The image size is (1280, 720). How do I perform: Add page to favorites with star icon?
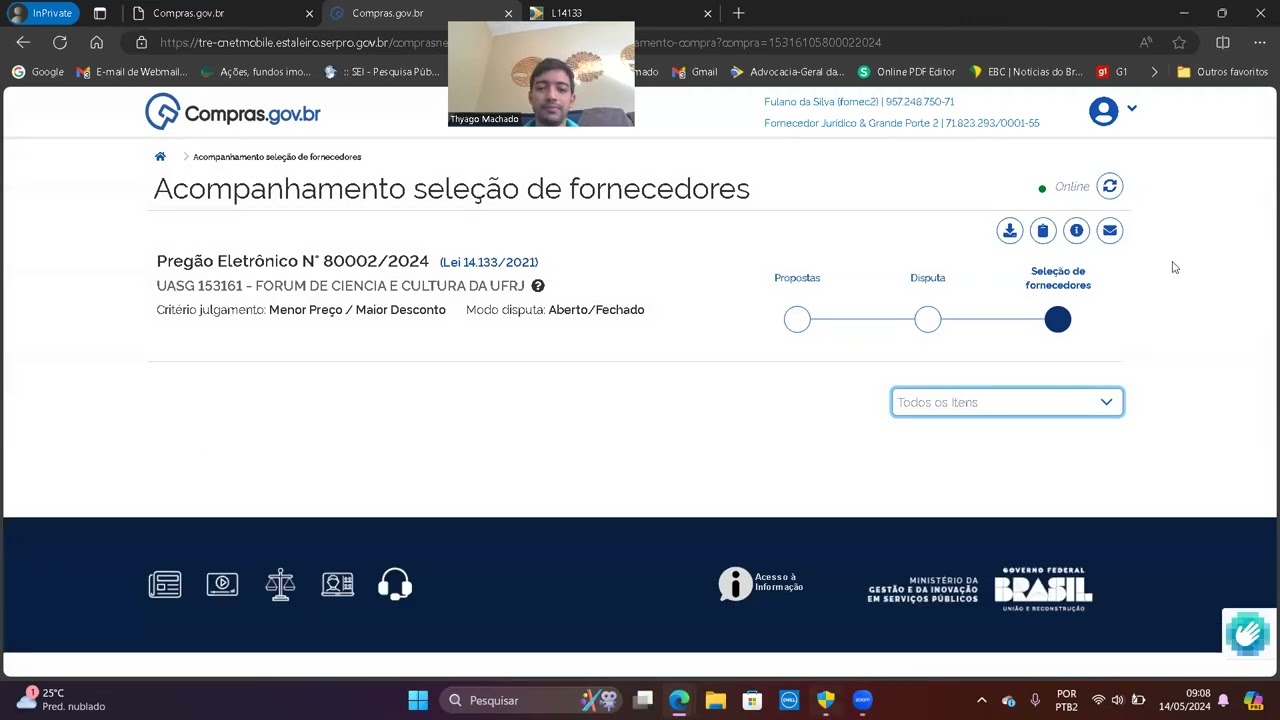(1179, 43)
